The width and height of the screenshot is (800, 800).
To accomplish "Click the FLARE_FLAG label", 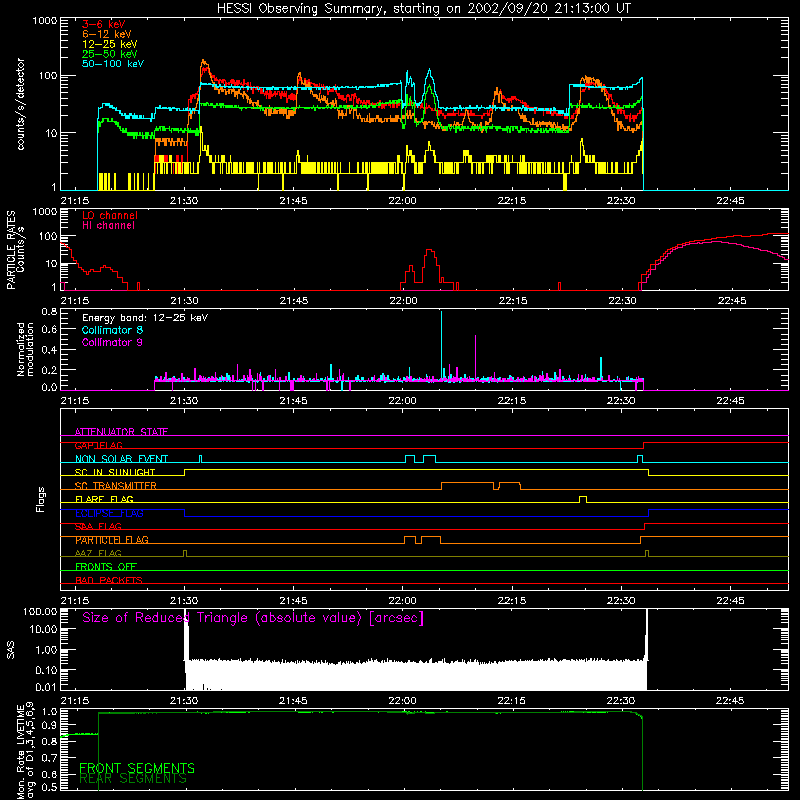I will click(104, 499).
